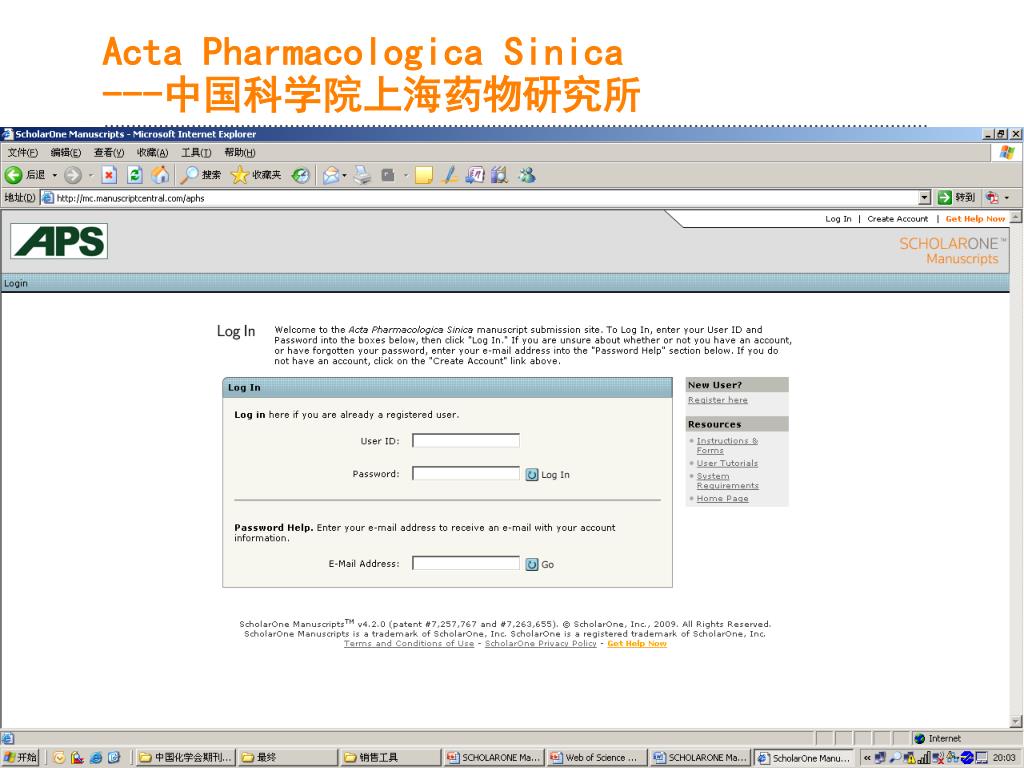
Task: Open the 销售工具 folder from the taskbar
Action: coord(391,758)
